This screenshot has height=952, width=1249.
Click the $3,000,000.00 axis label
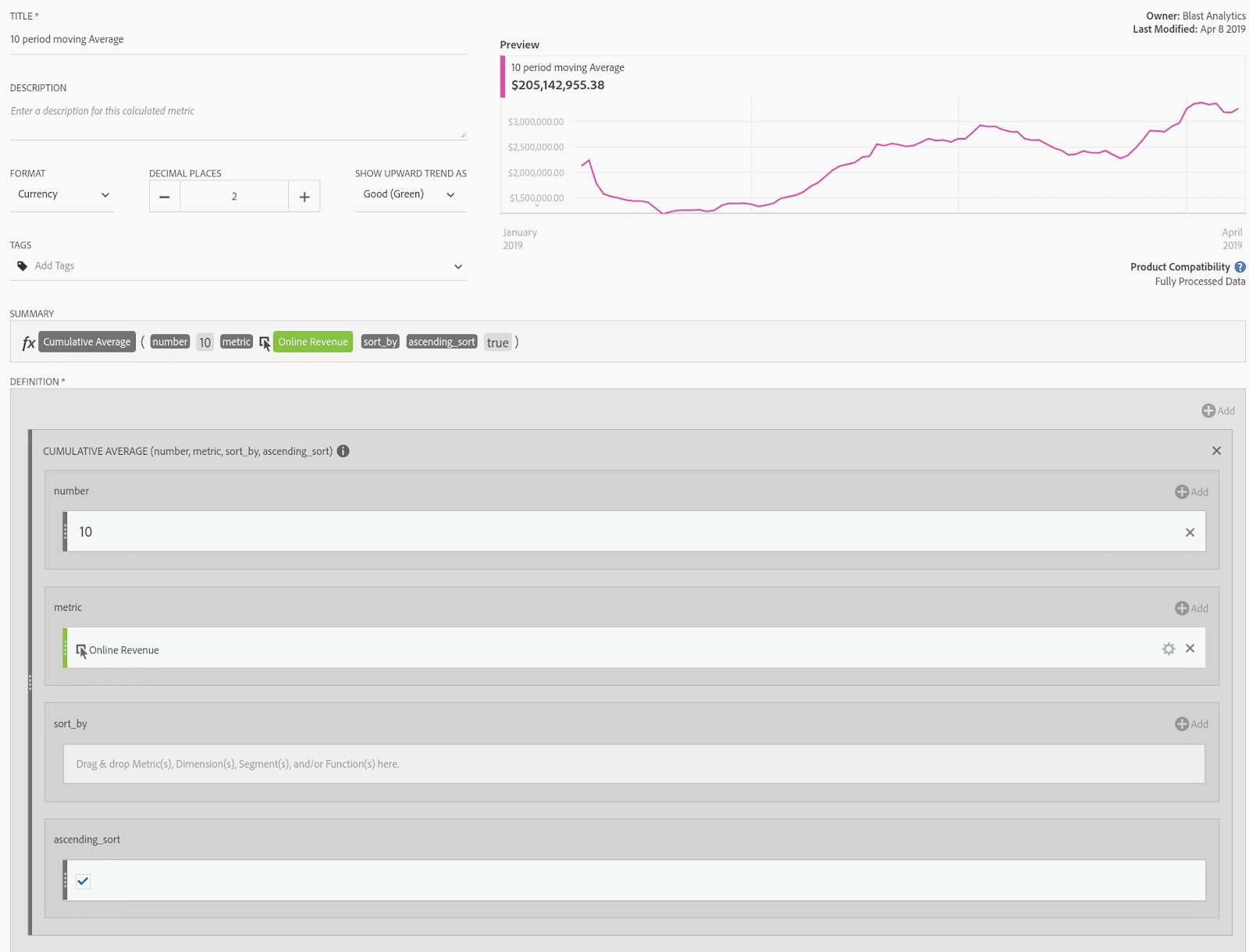(x=536, y=122)
